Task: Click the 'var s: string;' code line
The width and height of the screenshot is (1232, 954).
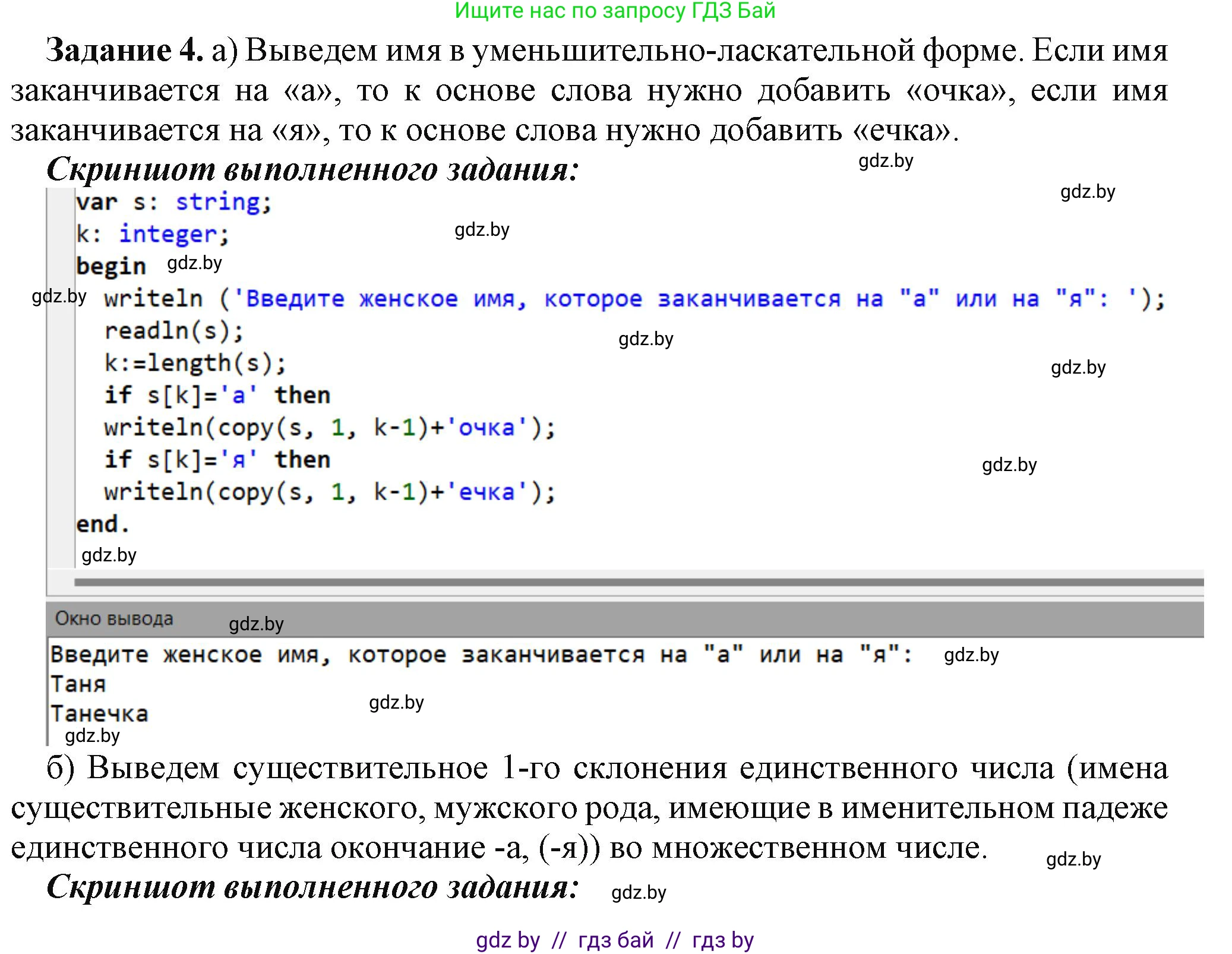Action: (x=173, y=203)
